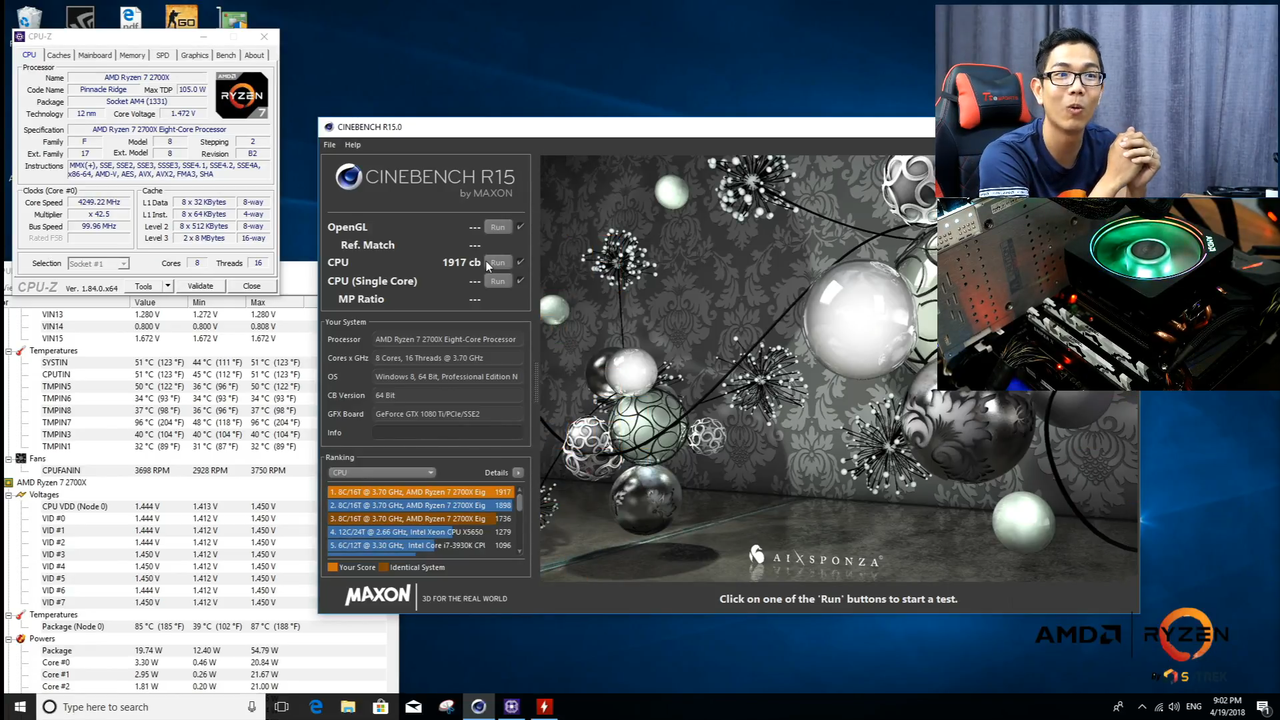Image resolution: width=1280 pixels, height=720 pixels.
Task: Launch Microsoft Edge from the taskbar
Action: [x=316, y=707]
